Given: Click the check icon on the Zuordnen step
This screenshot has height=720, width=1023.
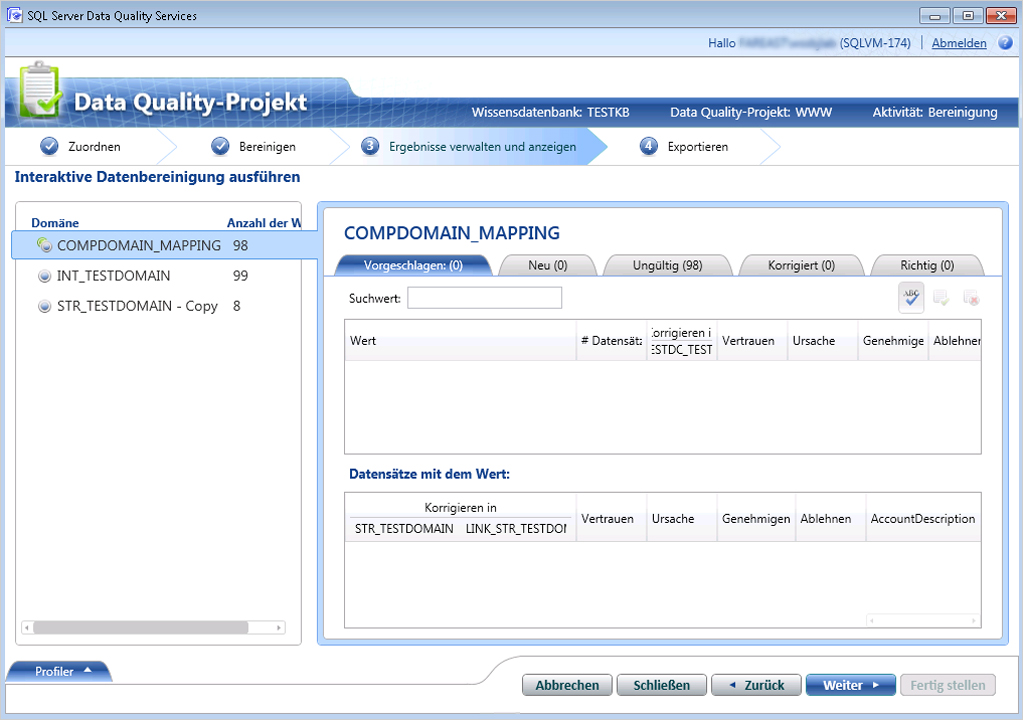Looking at the screenshot, I should (x=51, y=145).
